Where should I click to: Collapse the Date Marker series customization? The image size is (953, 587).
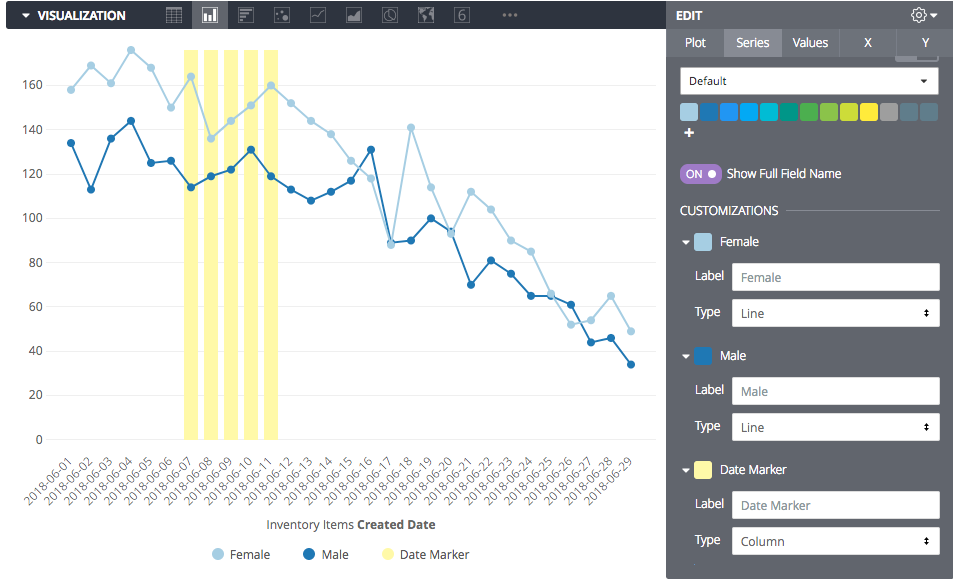point(686,470)
